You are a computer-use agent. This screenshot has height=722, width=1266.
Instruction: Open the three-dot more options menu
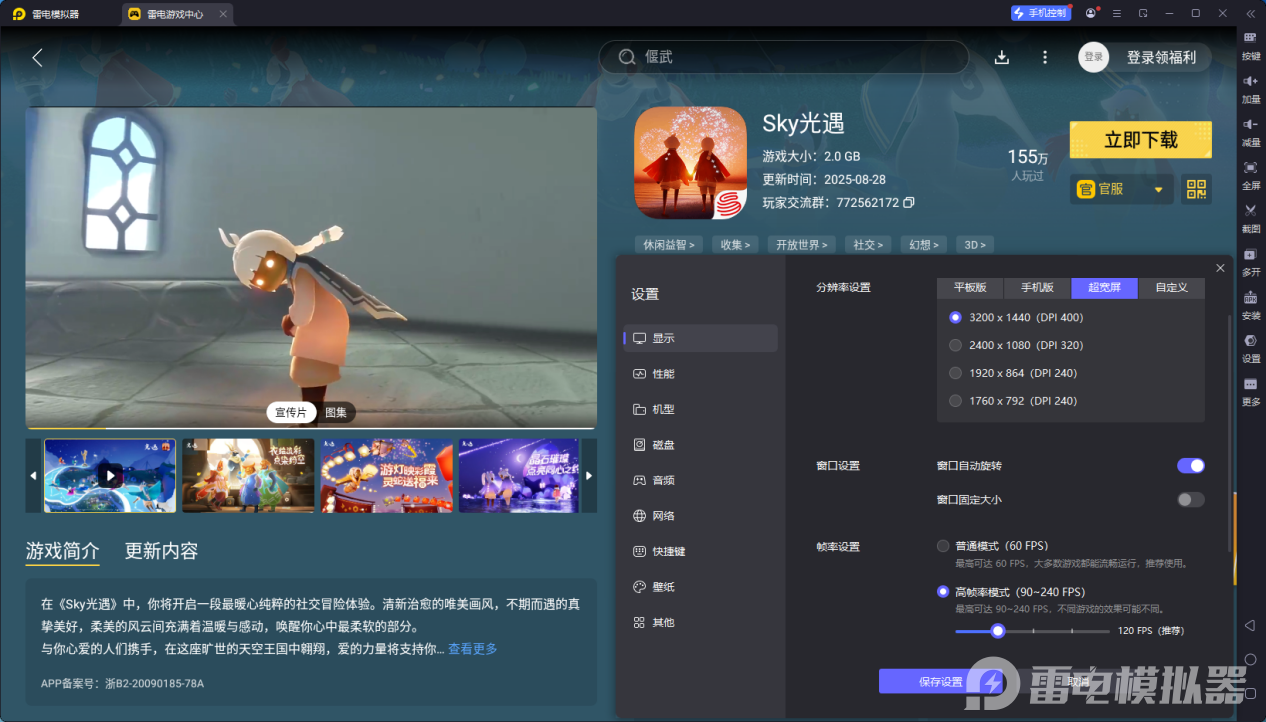1045,57
